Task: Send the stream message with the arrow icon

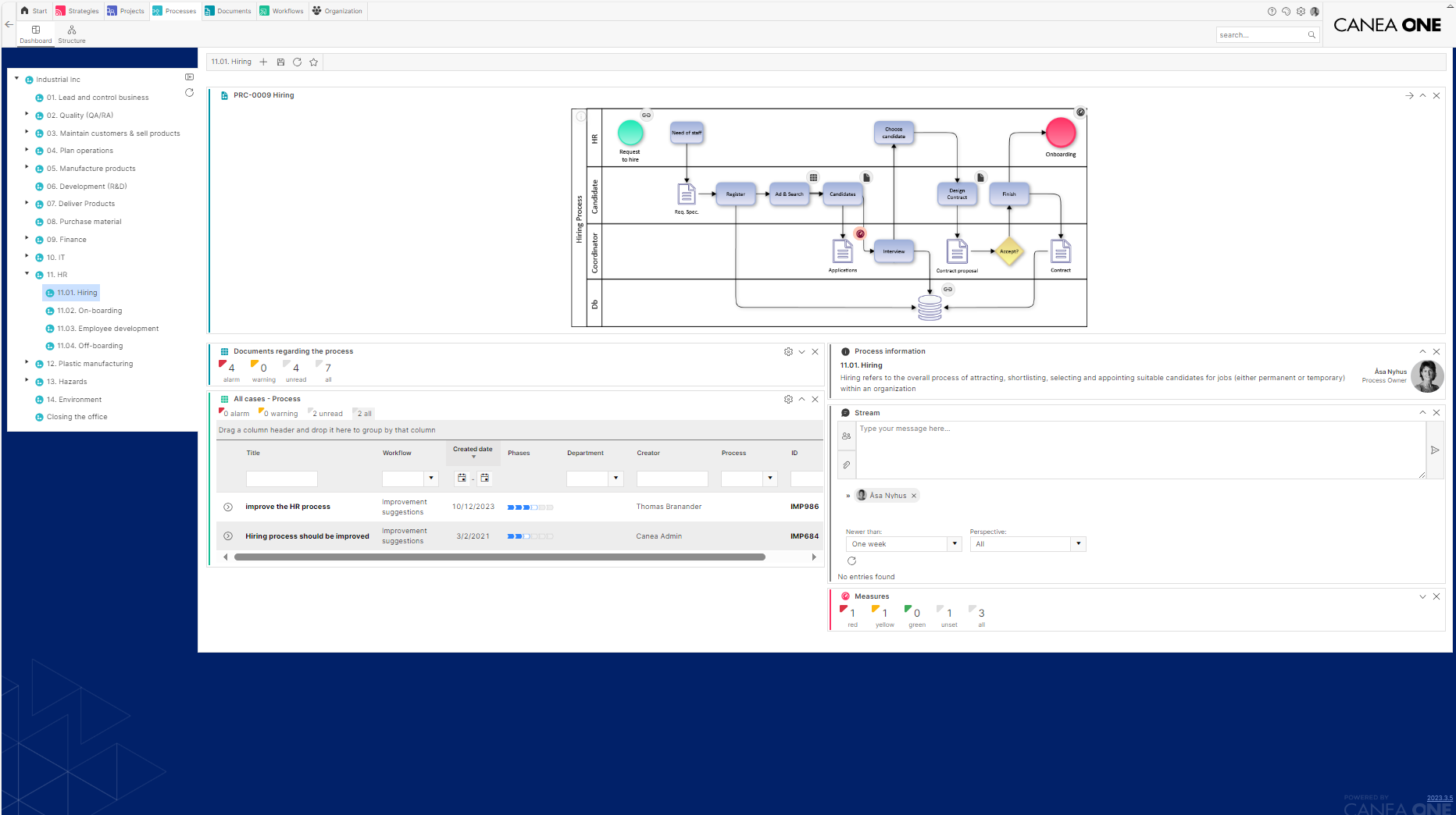Action: point(1436,450)
